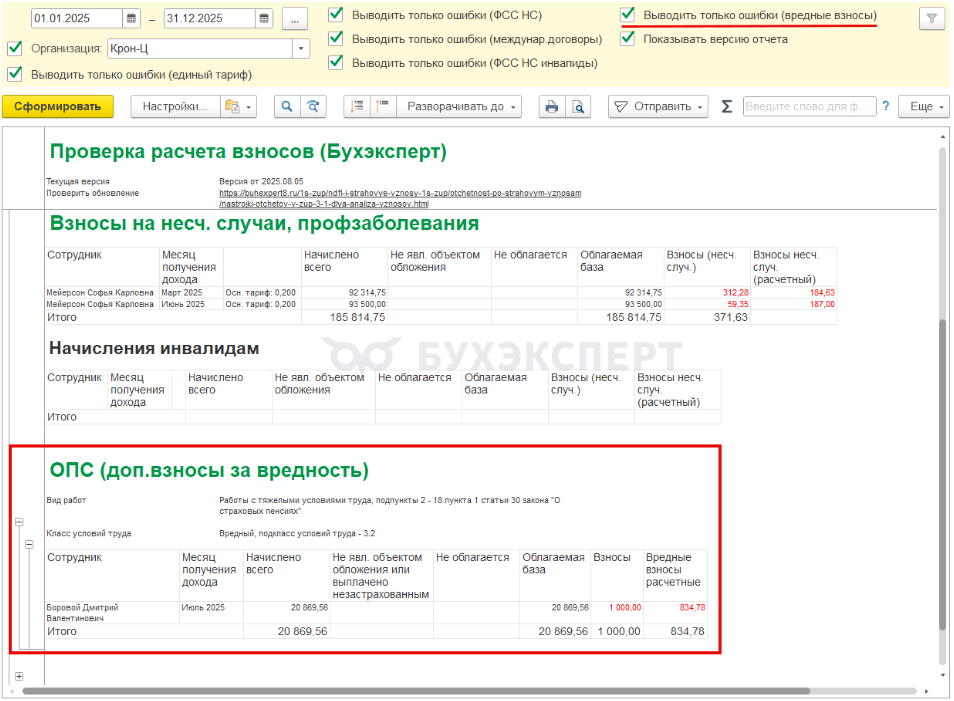This screenshot has height=701, width=954.
Task: Select the 'Текущая версия' label
Action: (x=78, y=181)
